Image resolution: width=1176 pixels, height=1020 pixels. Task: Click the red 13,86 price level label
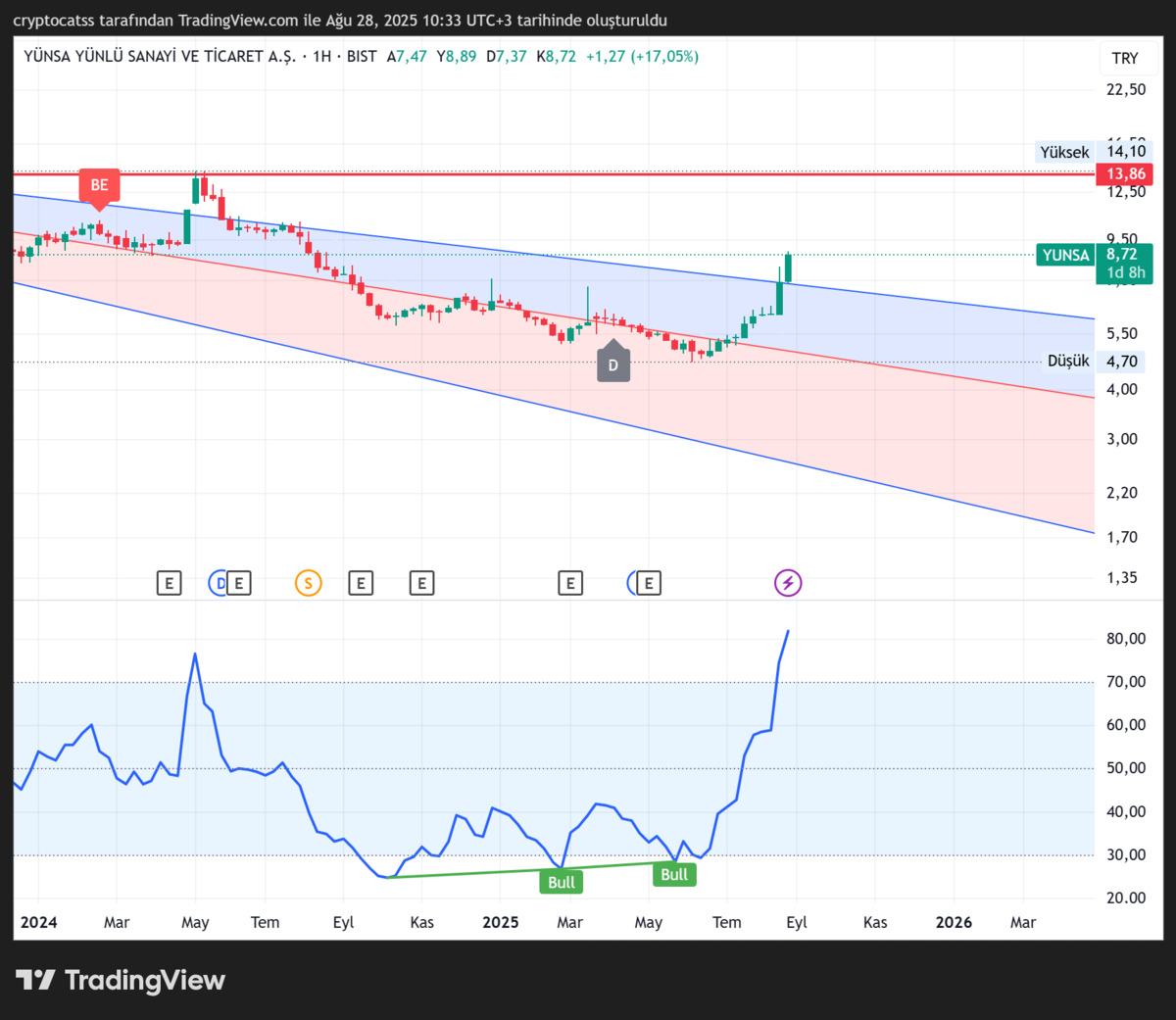[x=1125, y=174]
